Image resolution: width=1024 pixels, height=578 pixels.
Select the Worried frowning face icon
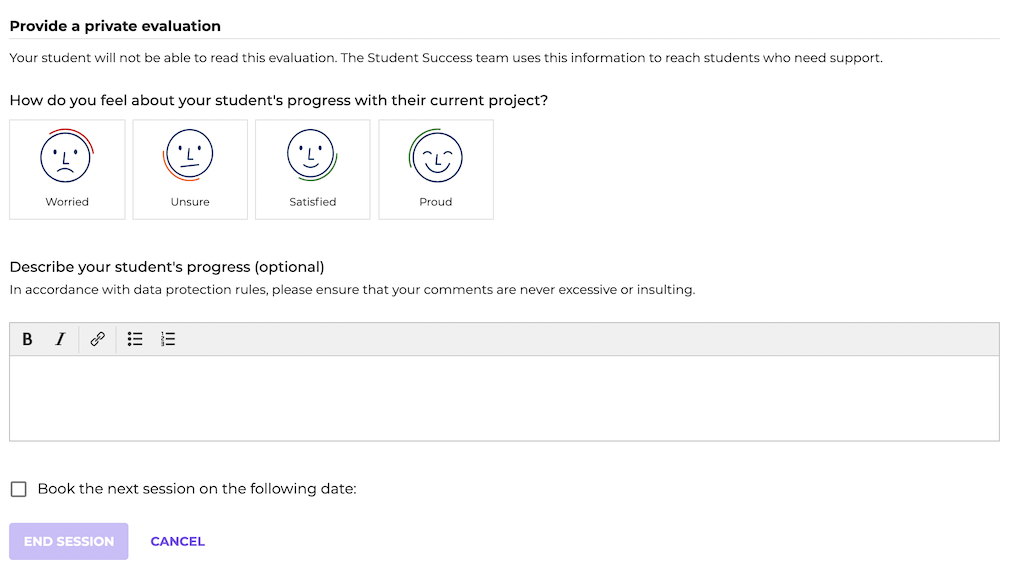(x=67, y=156)
